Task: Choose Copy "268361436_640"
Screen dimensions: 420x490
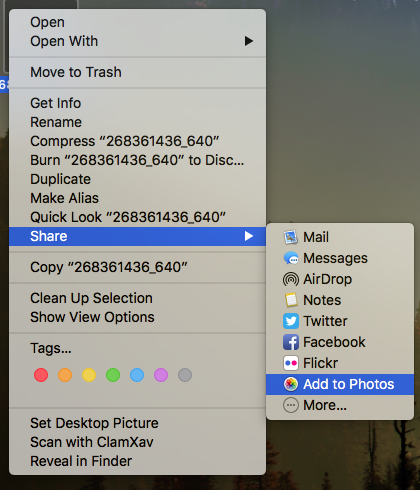Action: click(x=137, y=267)
